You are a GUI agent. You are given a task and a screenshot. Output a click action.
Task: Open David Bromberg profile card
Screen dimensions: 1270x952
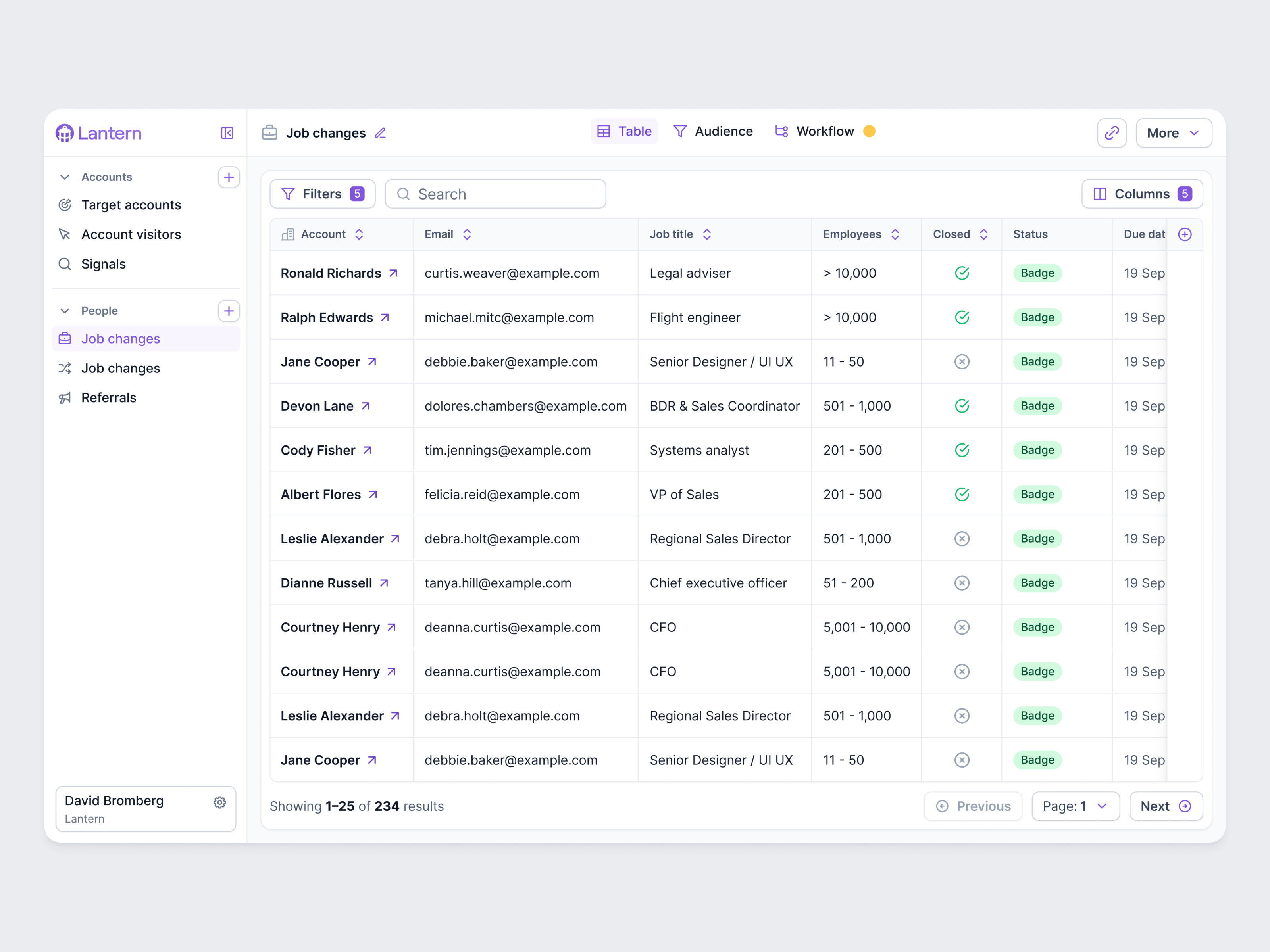[146, 809]
